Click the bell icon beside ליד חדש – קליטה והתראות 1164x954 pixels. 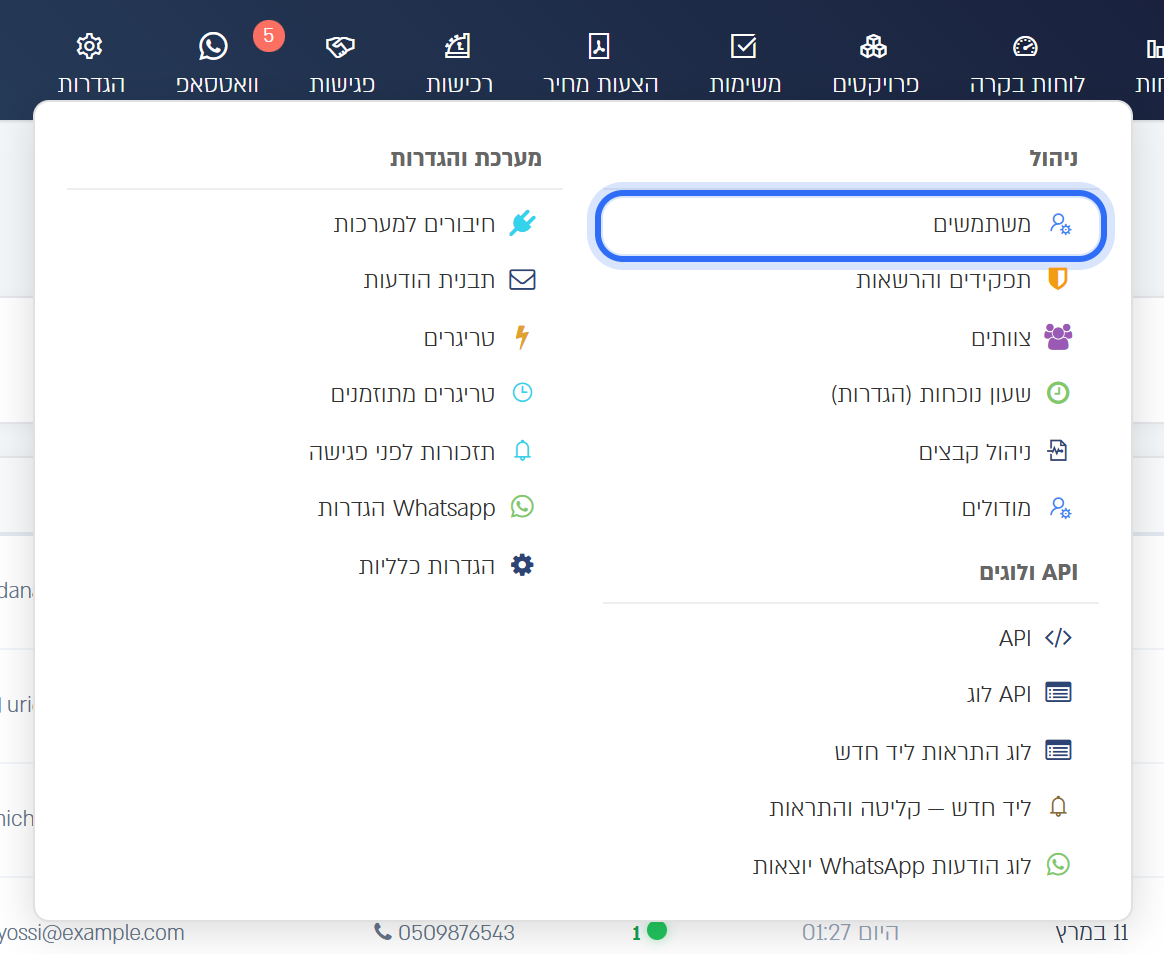(x=1058, y=807)
